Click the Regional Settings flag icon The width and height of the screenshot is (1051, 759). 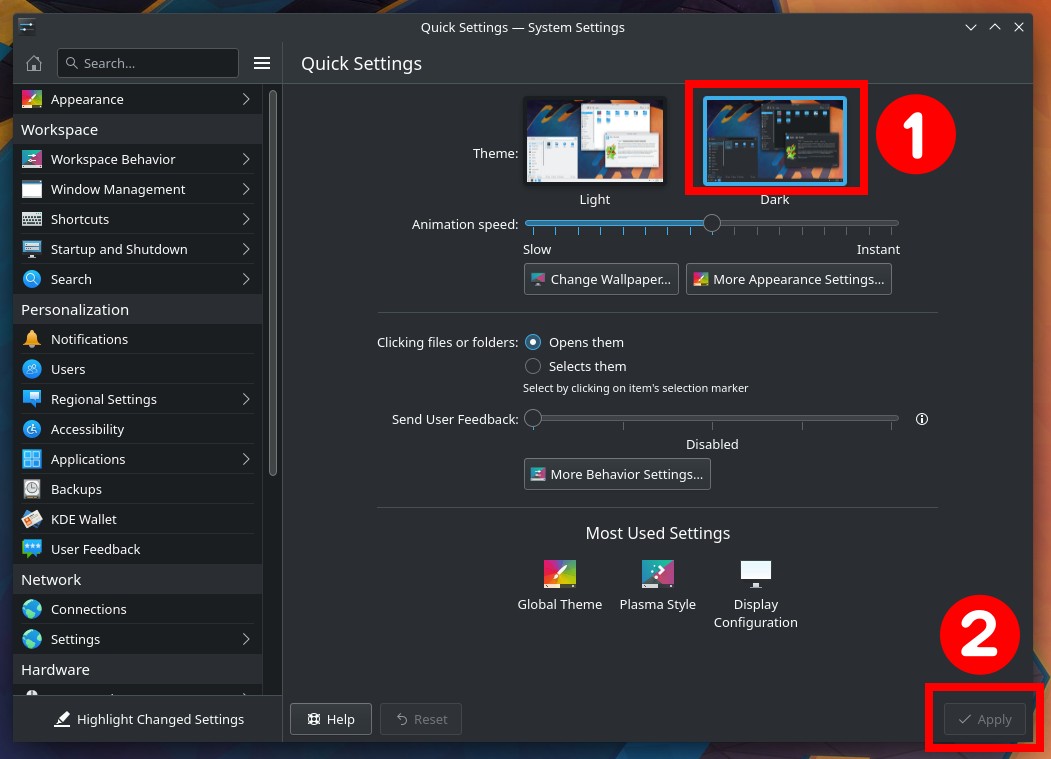tap(32, 399)
